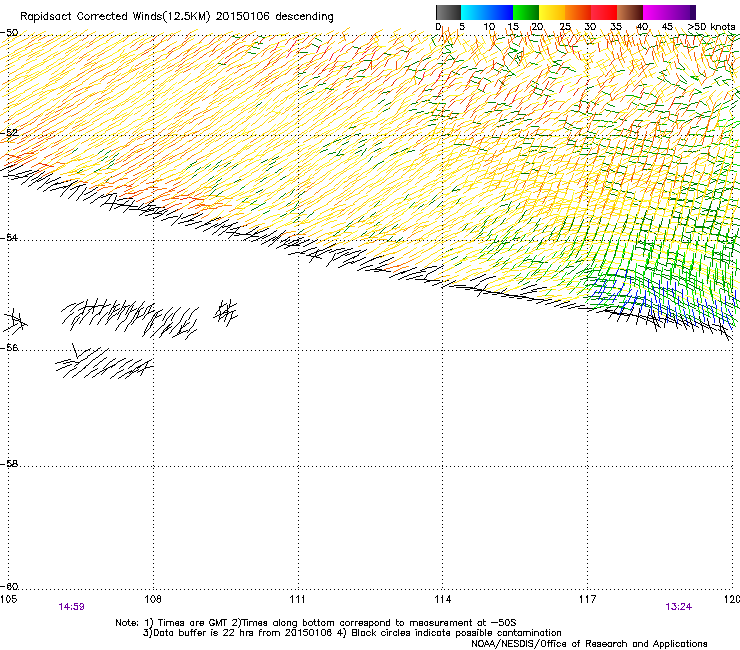The image size is (740, 650).
Task: Click the 'Rapidscat Corrected Winds(12.5KM)' title text
Action: (115, 17)
